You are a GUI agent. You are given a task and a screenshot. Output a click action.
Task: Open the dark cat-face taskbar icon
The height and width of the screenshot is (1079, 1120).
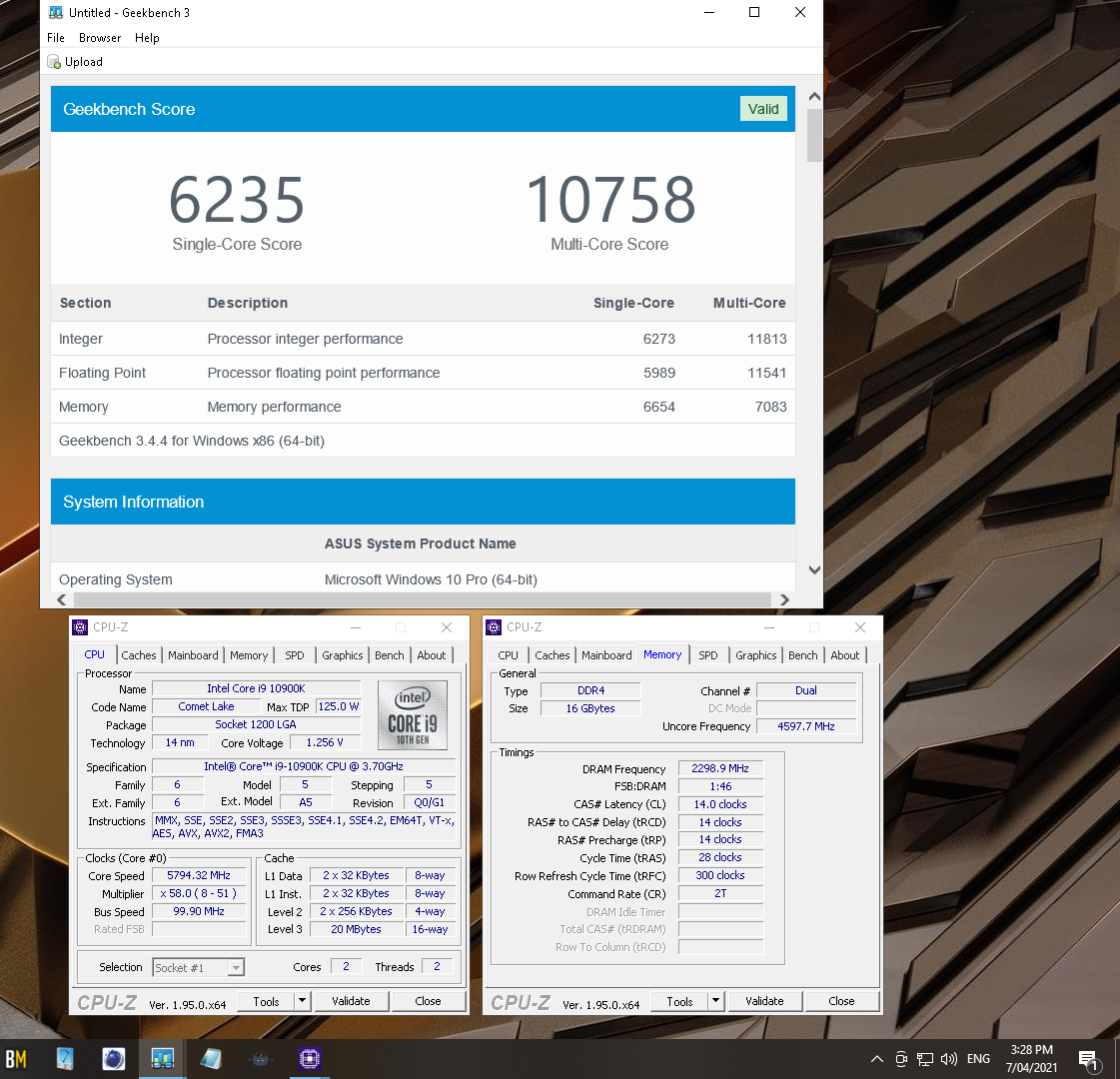pos(260,1059)
